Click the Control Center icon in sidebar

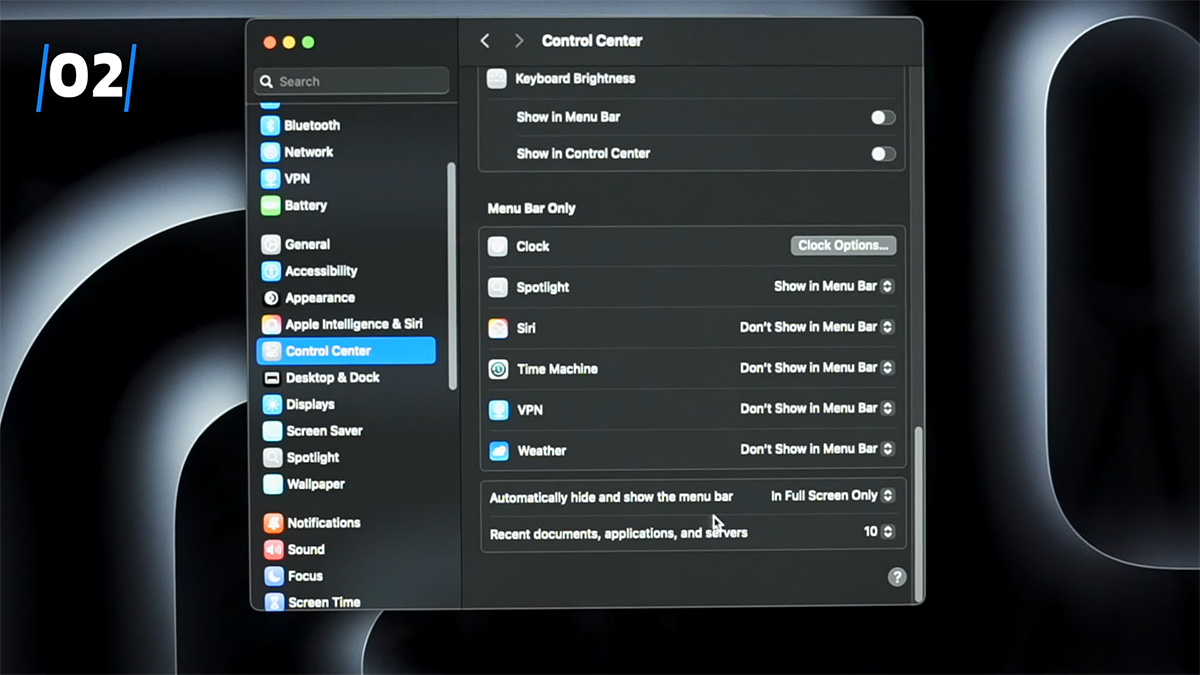point(271,351)
